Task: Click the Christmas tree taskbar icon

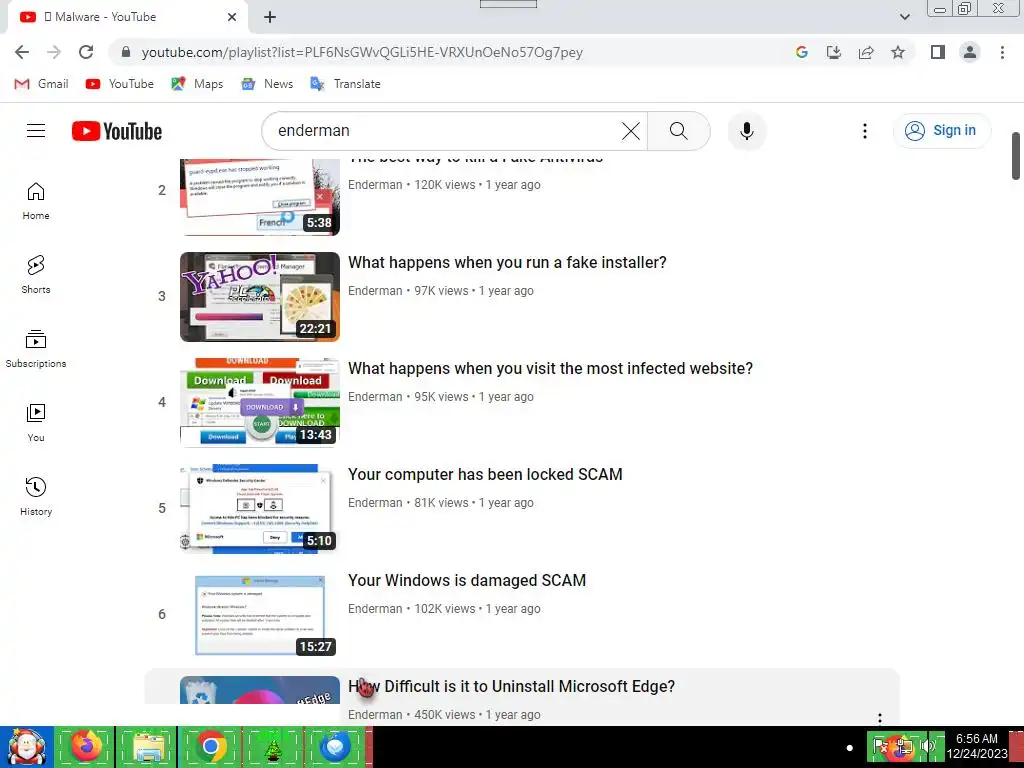Action: coord(273,746)
